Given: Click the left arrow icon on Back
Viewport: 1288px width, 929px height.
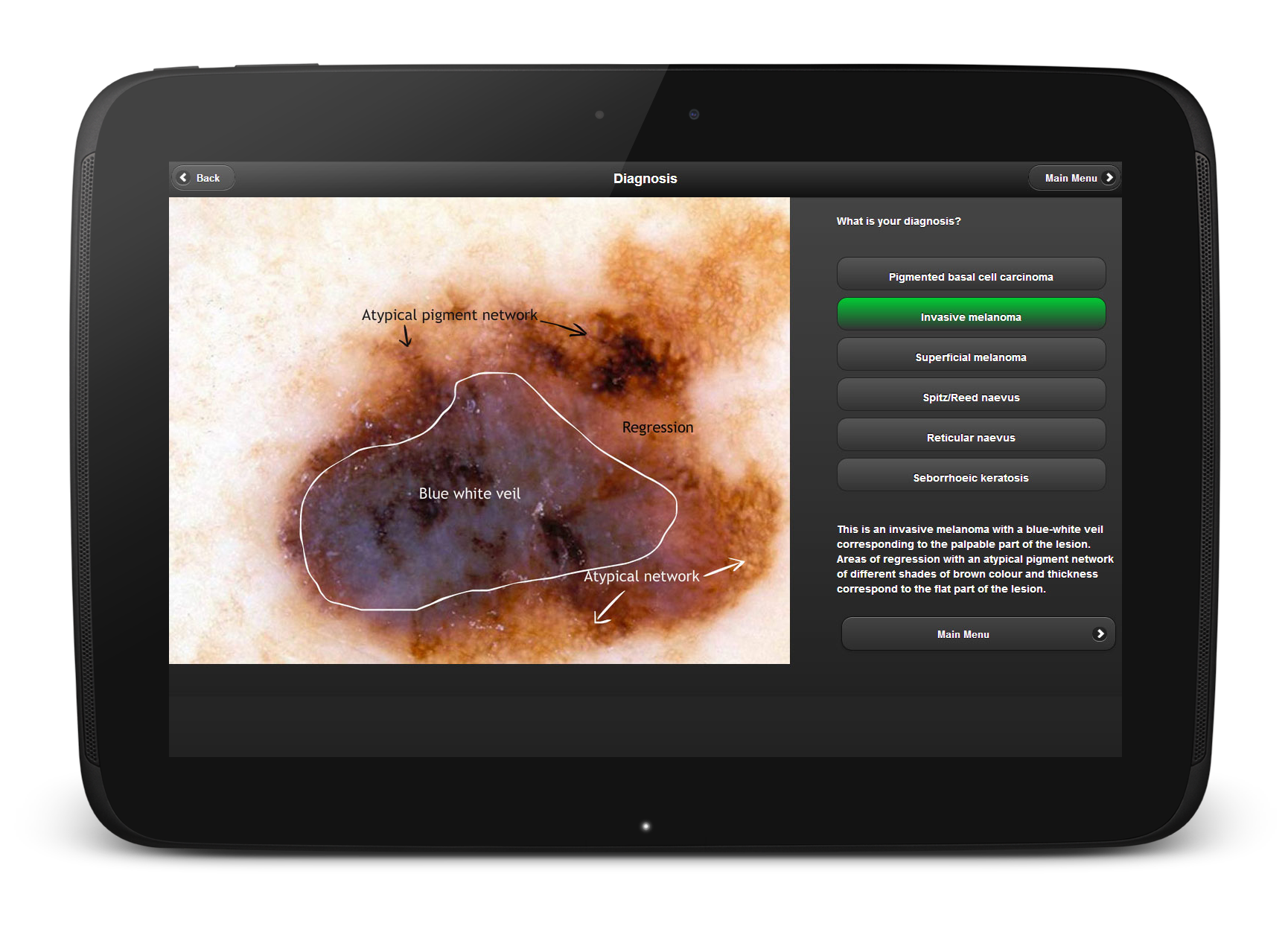Looking at the screenshot, I should coord(184,178).
